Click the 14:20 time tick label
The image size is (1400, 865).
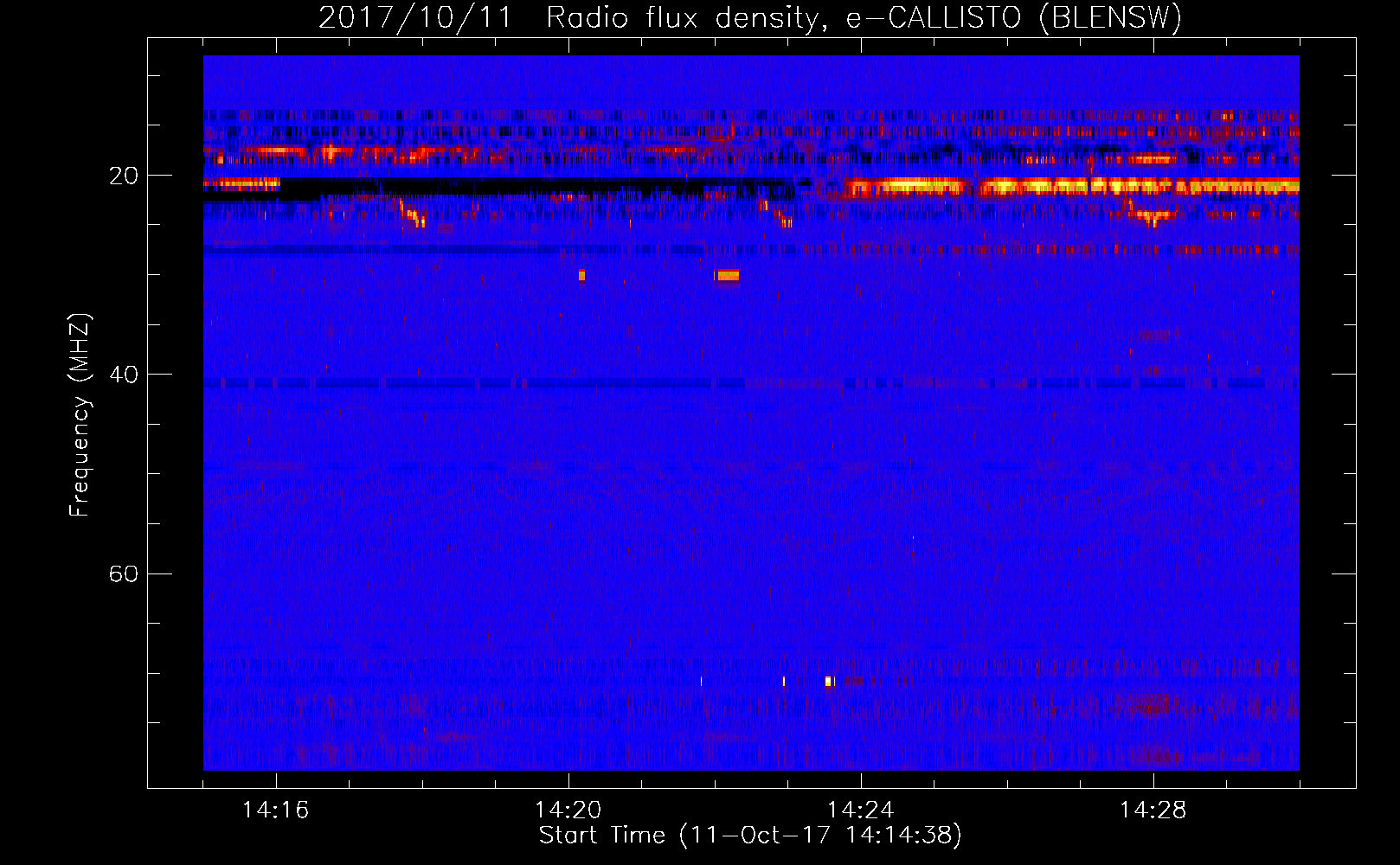[568, 810]
